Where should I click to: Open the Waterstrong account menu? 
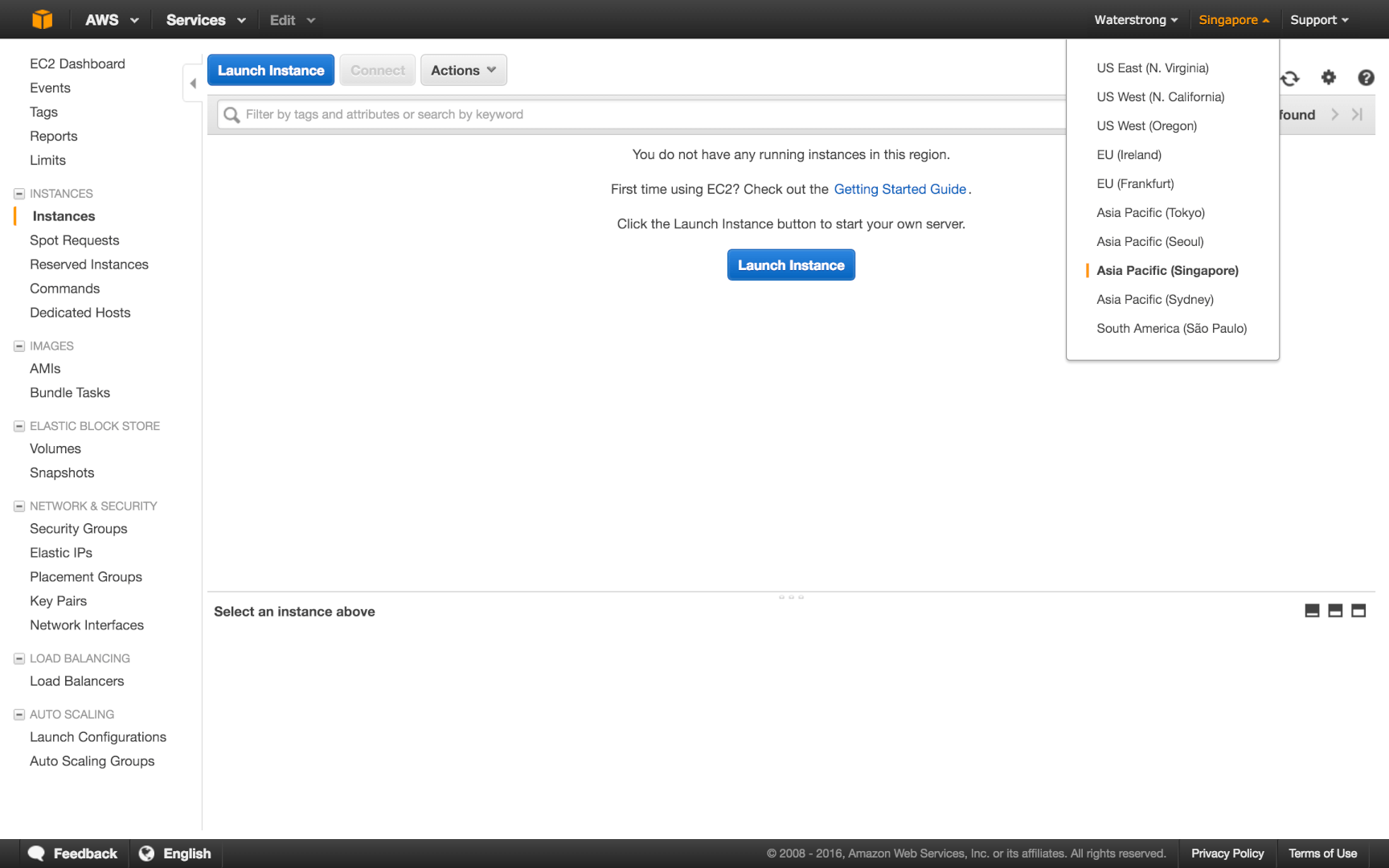(x=1136, y=20)
